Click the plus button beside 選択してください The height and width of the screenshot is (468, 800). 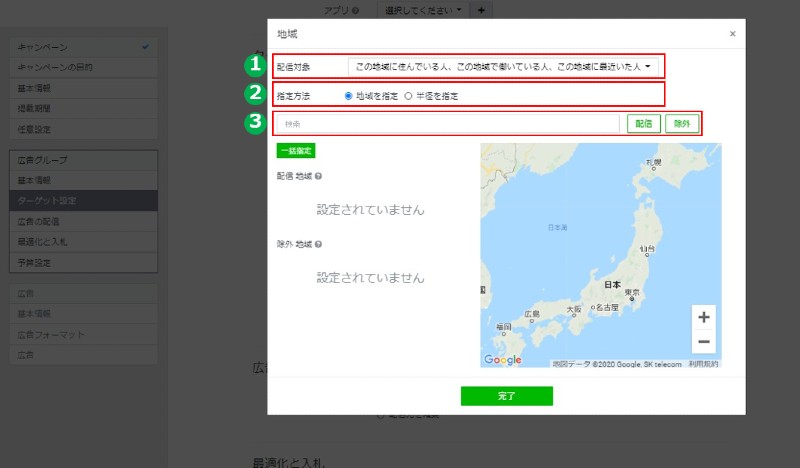pyautogui.click(x=481, y=10)
